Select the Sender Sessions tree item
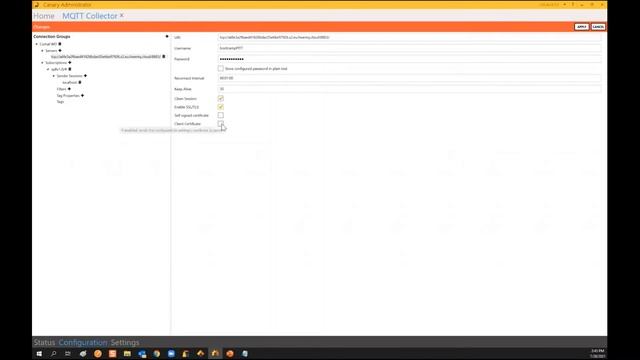Viewport: 640px width, 360px height. (x=69, y=76)
